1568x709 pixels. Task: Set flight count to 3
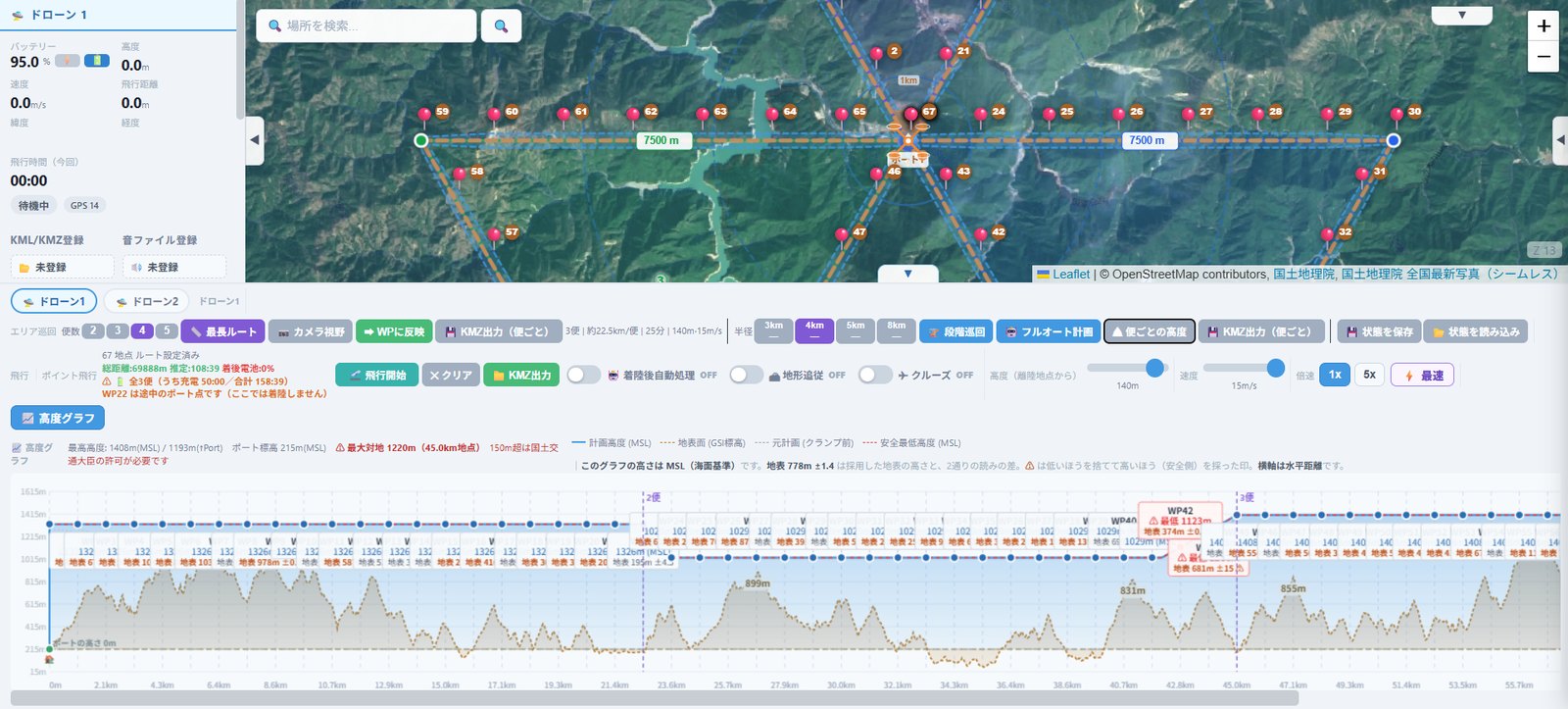pyautogui.click(x=118, y=330)
